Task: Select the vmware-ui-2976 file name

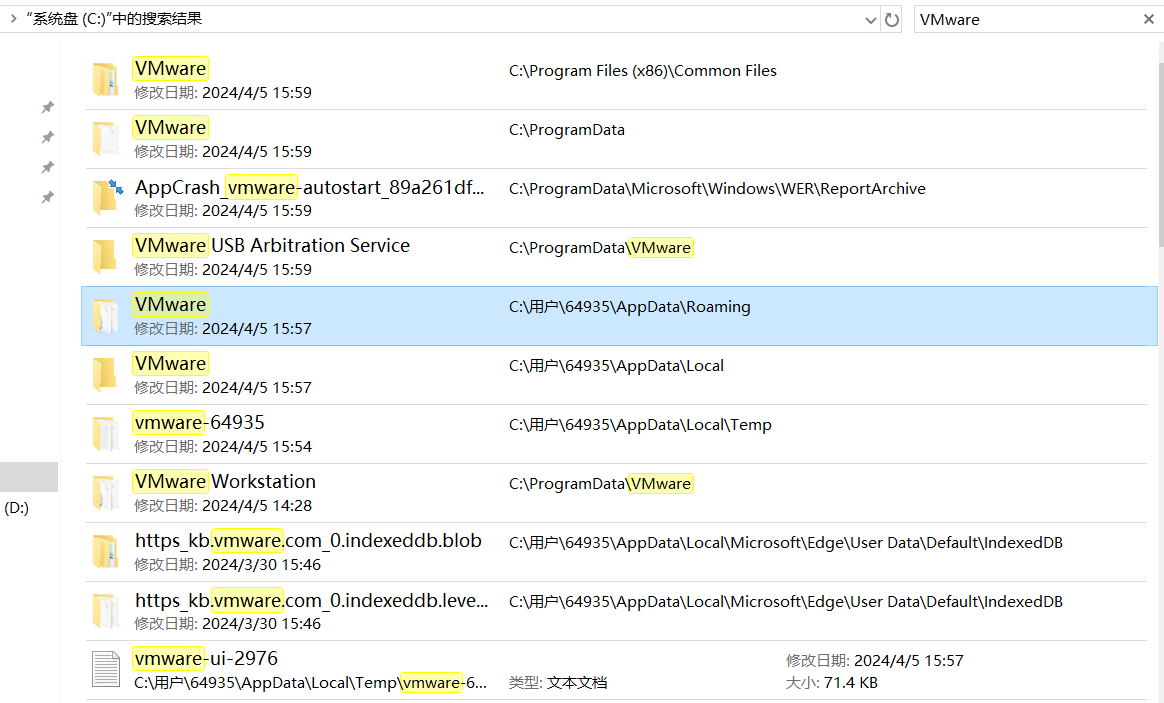Action: click(x=206, y=658)
